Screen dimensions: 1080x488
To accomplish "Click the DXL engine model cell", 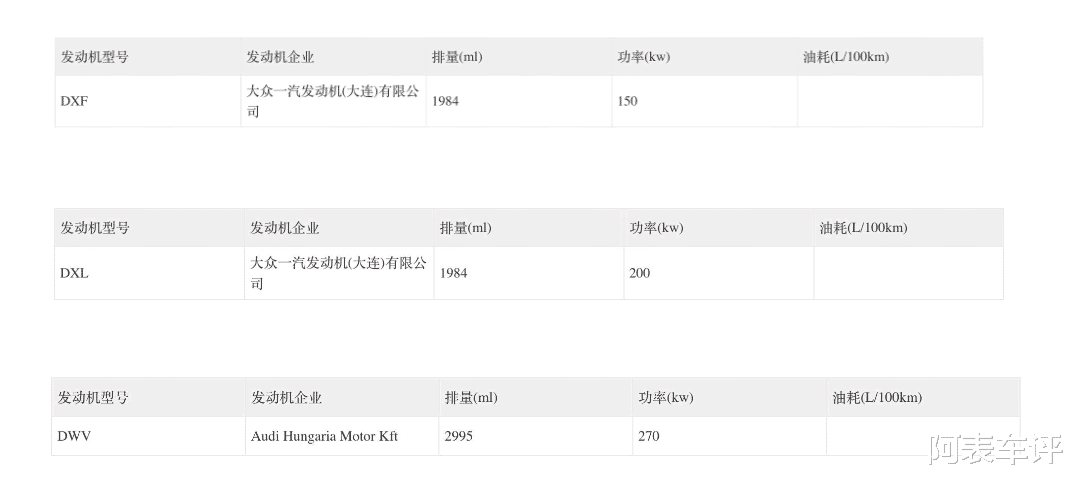I will [75, 273].
